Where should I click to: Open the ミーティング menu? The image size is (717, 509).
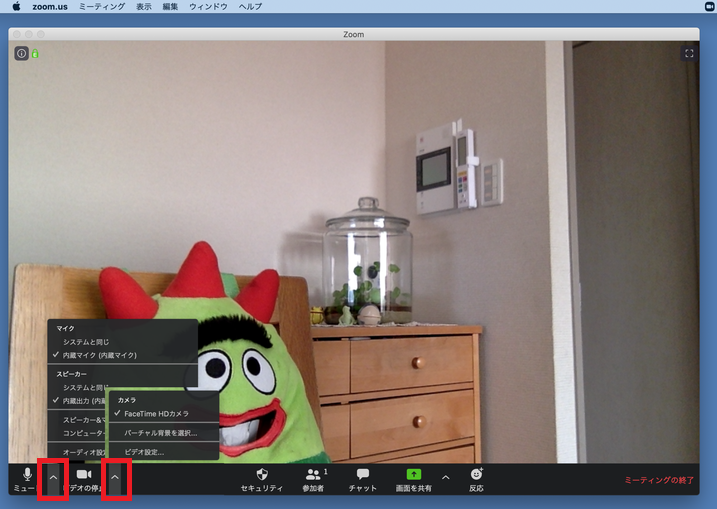(102, 6)
